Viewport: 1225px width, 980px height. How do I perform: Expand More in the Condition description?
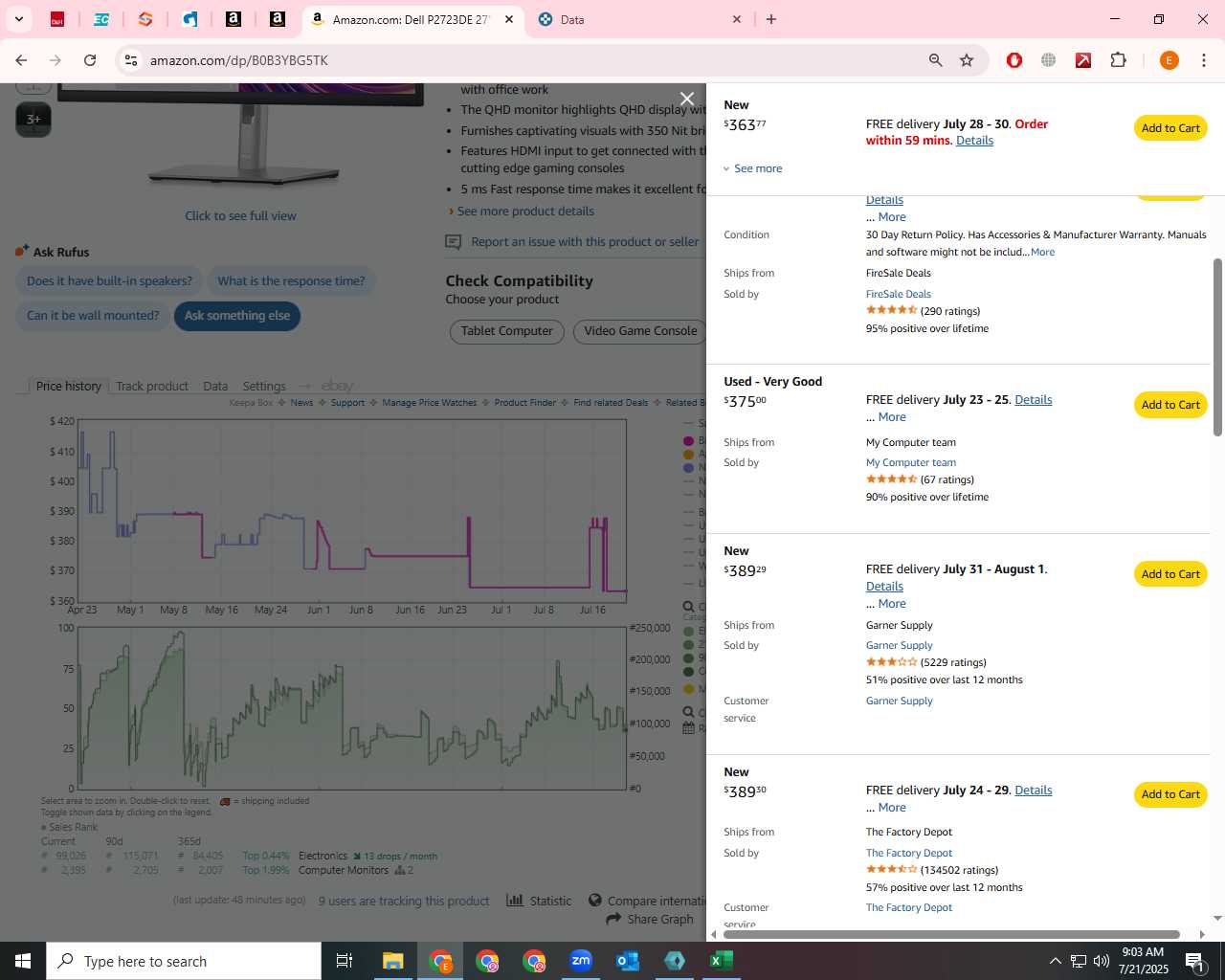[1042, 253]
